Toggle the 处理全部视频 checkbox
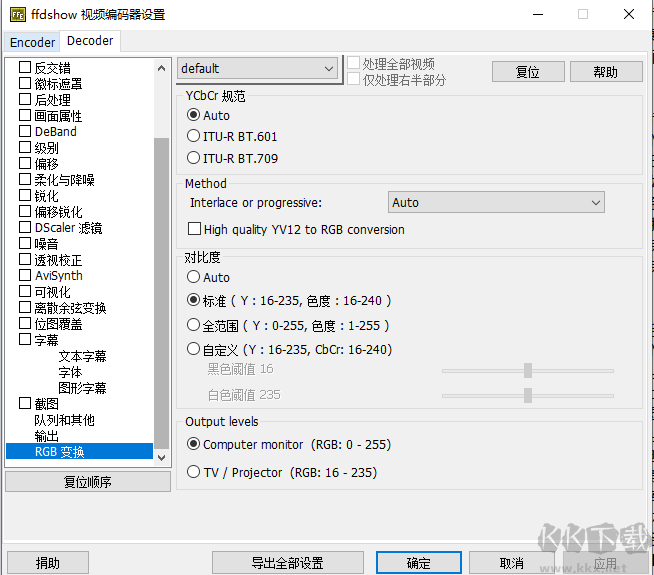This screenshot has height=575, width=654. click(354, 63)
